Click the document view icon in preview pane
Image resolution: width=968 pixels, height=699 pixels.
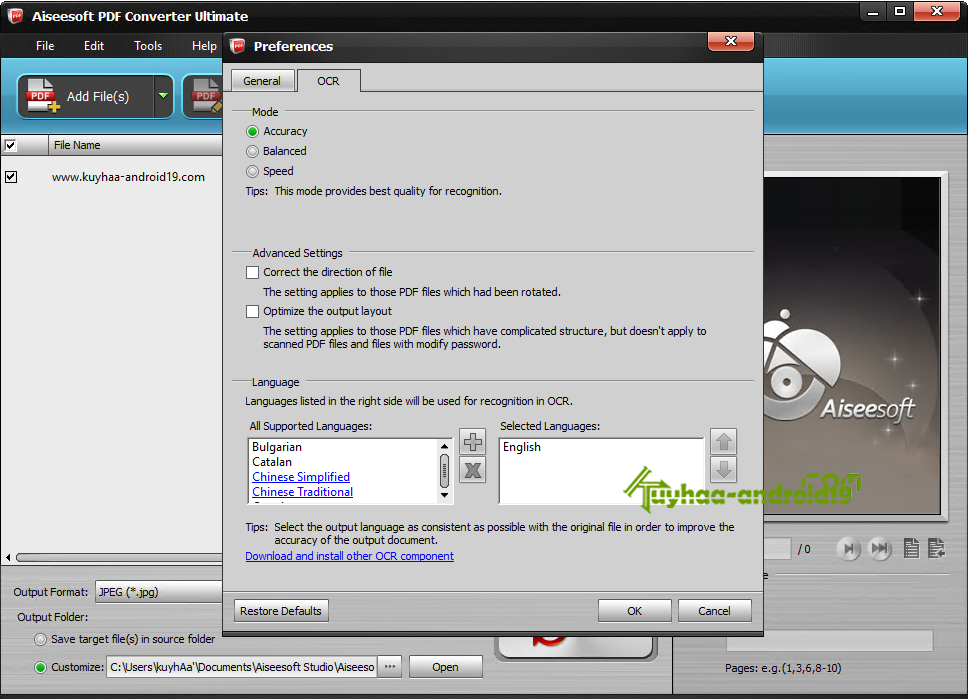[x=911, y=548]
